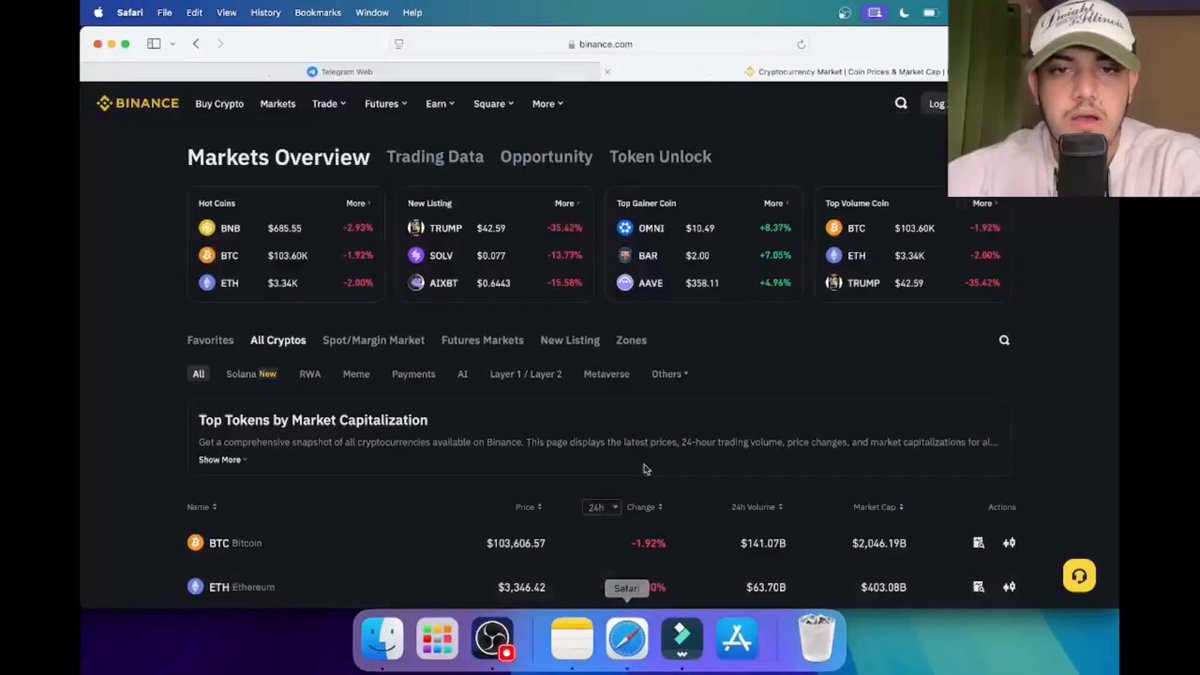The width and height of the screenshot is (1200, 675).
Task: Sort table by 24h Volume column
Action: click(757, 507)
